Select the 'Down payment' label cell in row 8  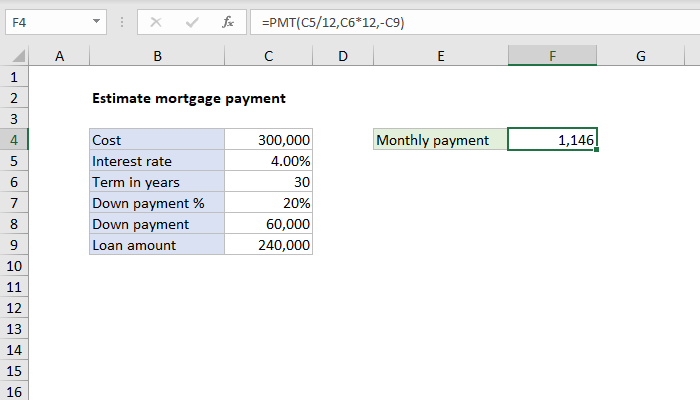157,224
